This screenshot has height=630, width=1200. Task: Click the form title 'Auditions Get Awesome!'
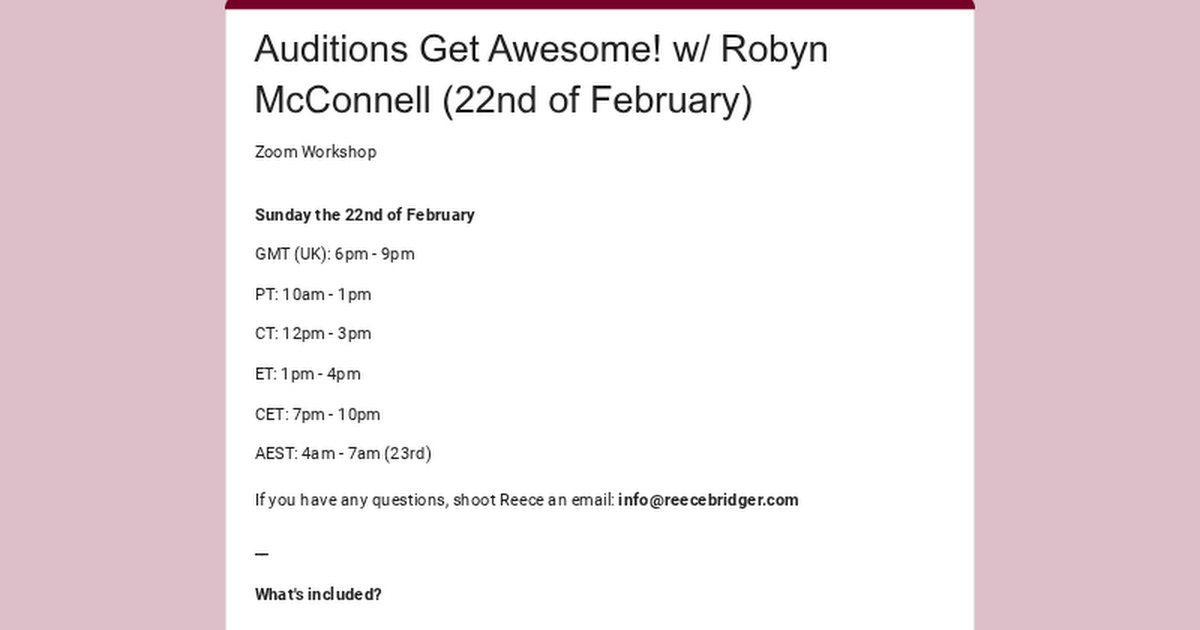pos(456,48)
